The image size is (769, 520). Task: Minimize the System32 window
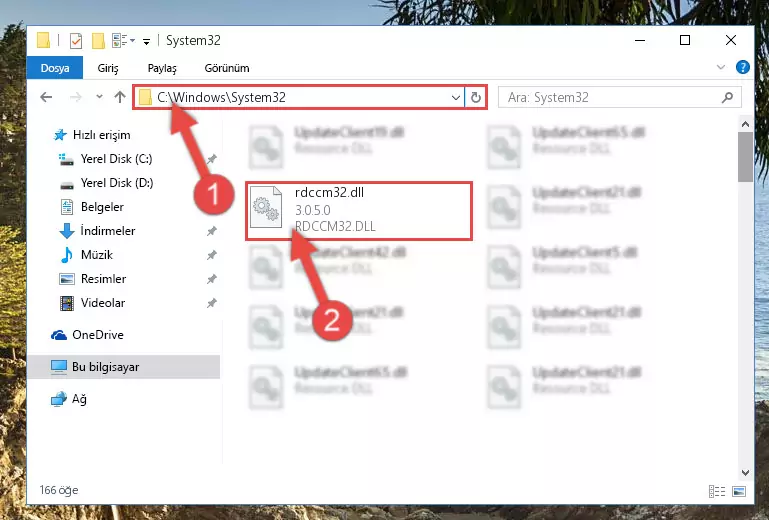pos(640,40)
